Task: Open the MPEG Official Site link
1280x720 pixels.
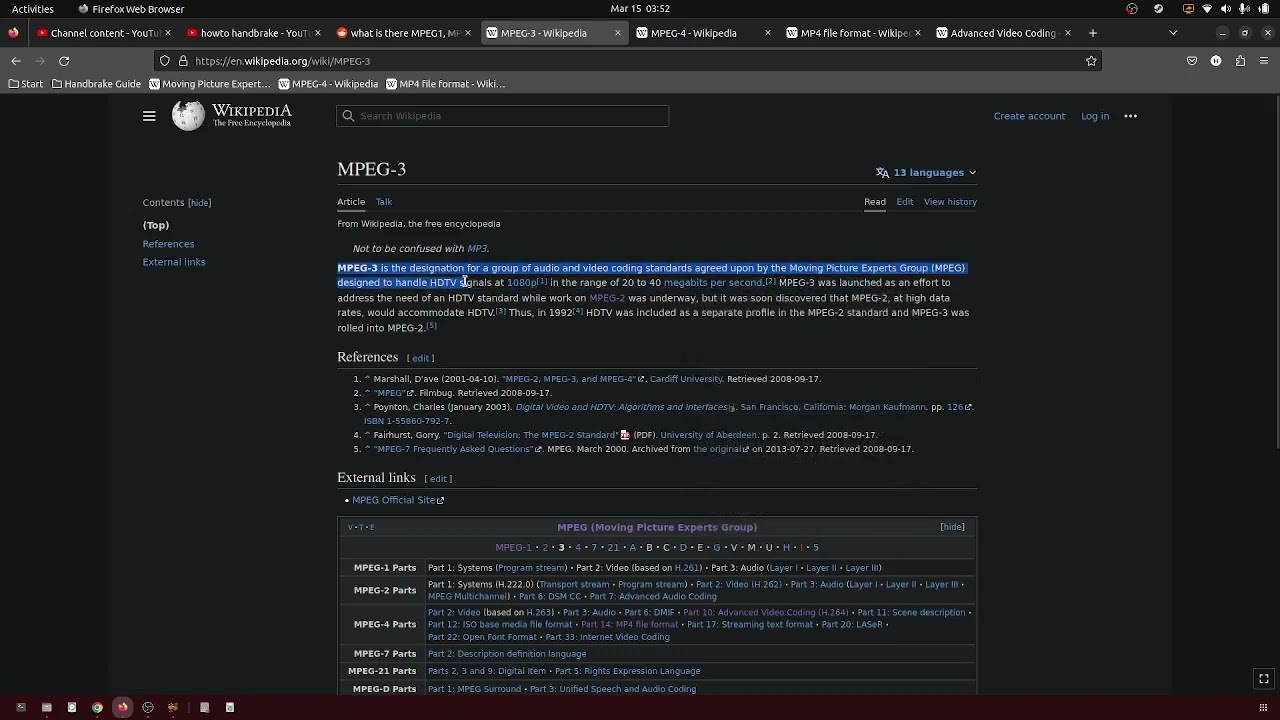Action: point(397,500)
